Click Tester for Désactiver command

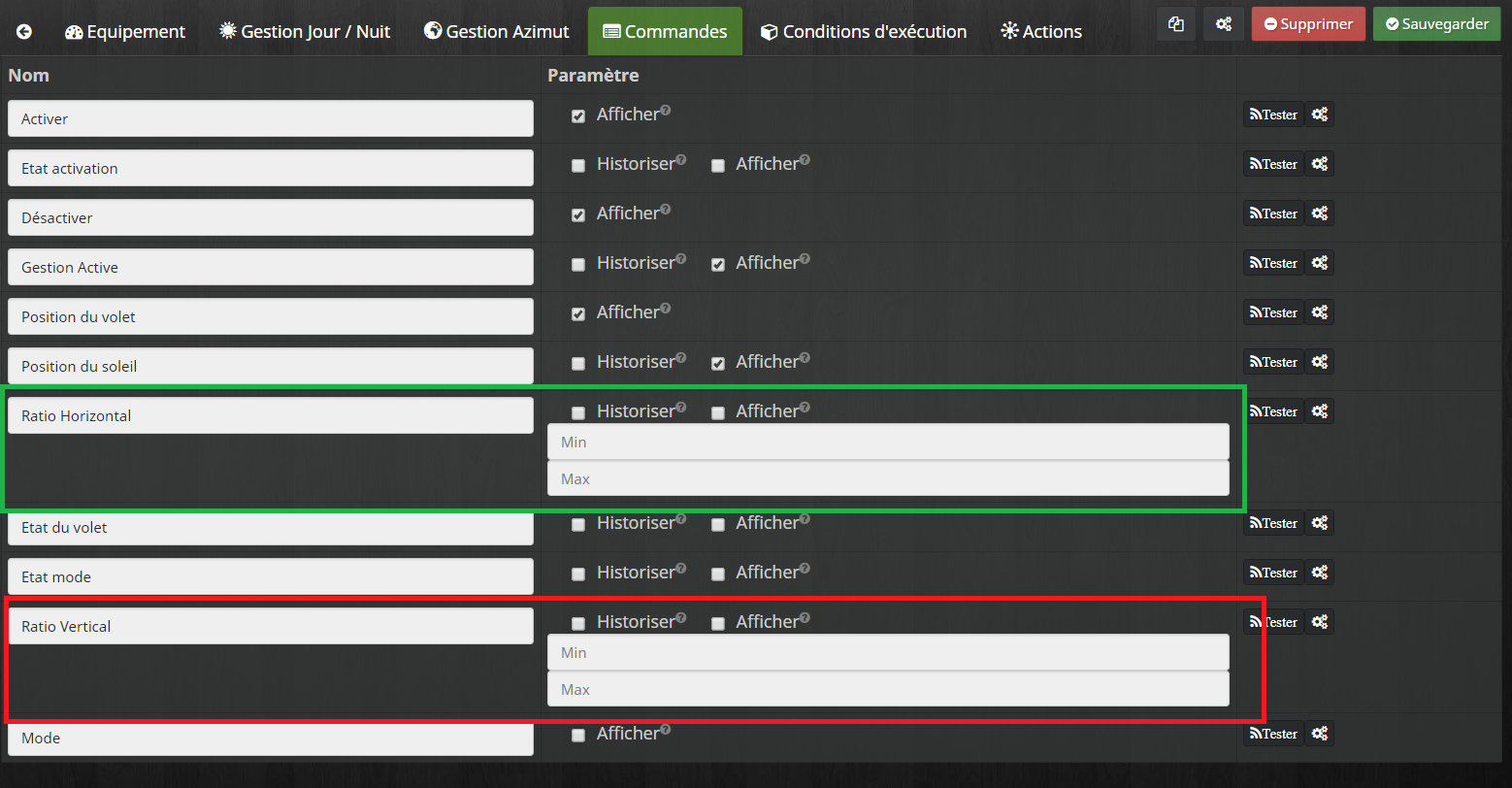1273,213
